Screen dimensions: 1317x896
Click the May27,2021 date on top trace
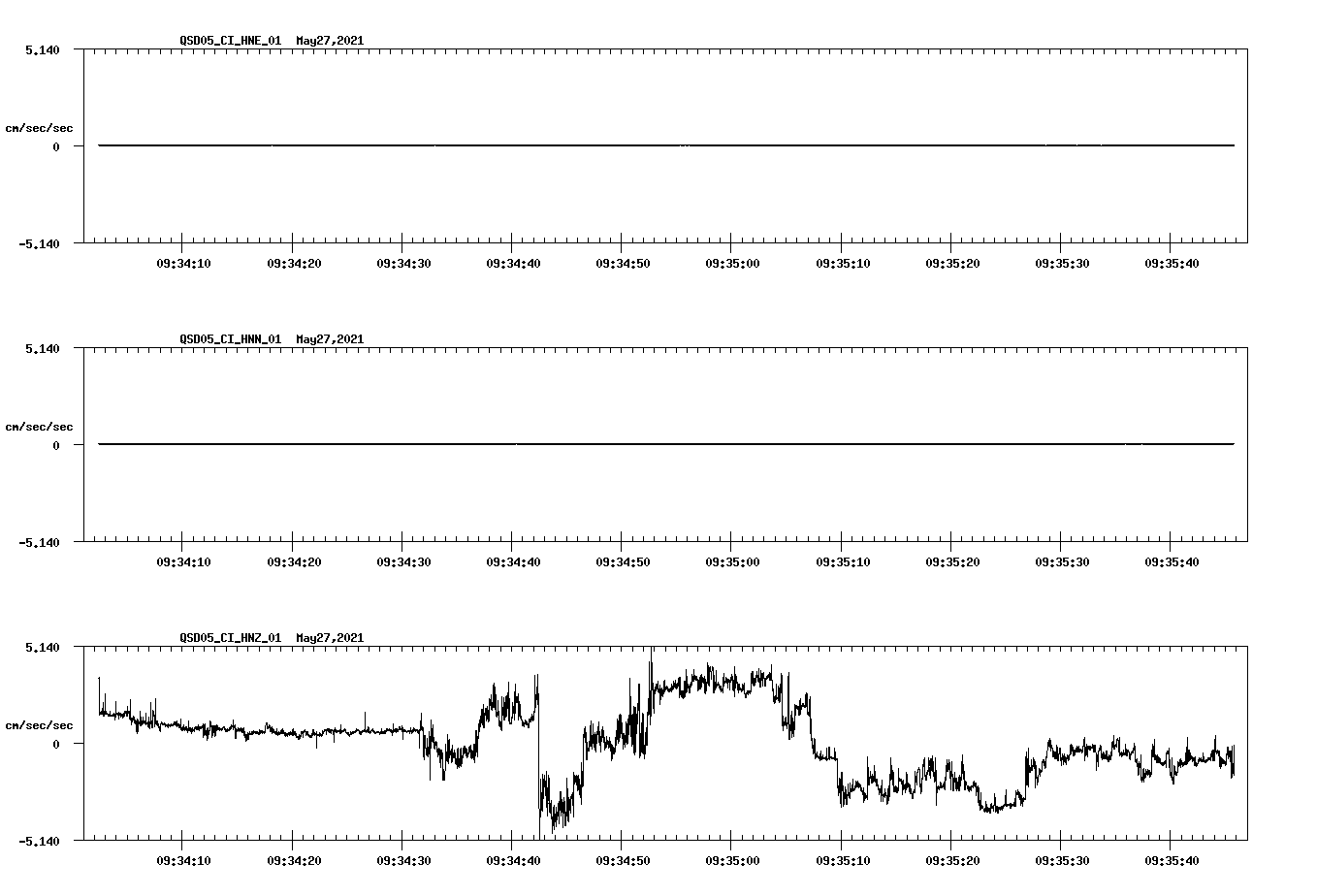coord(329,42)
